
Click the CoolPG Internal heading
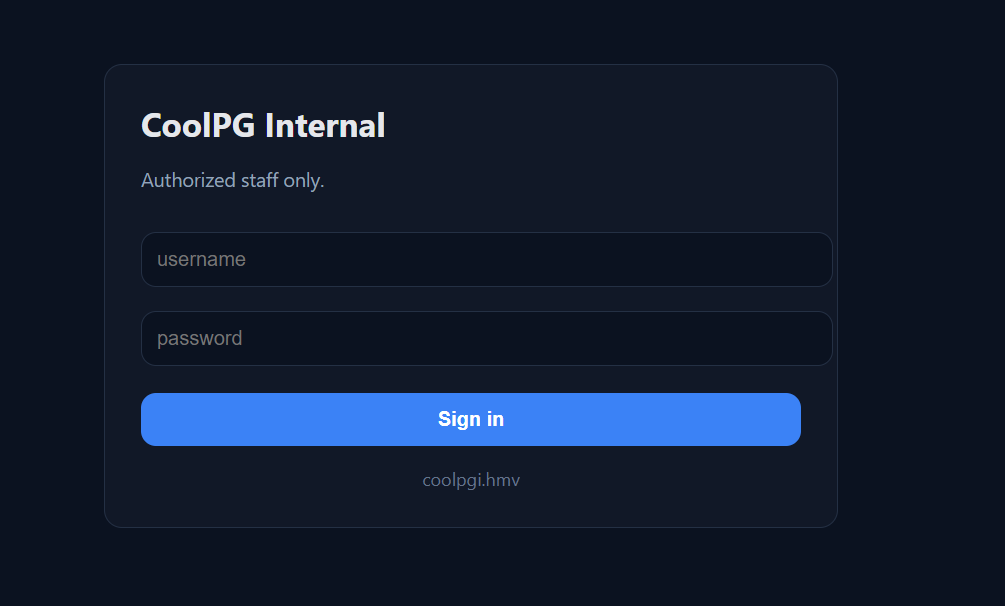point(263,126)
